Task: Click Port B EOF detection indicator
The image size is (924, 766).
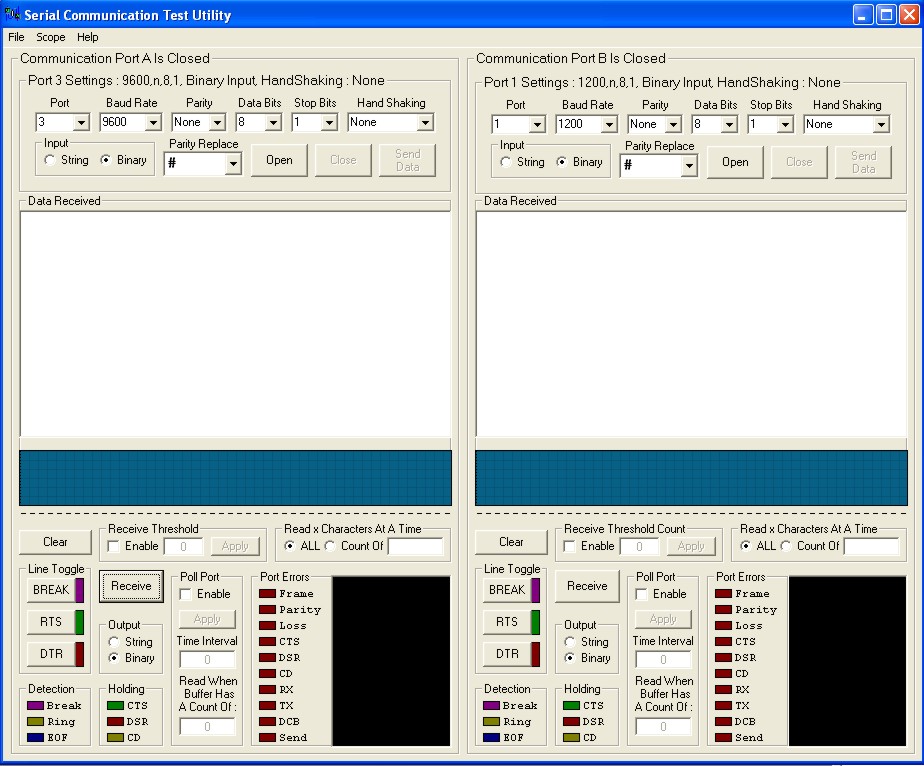Action: tap(491, 737)
